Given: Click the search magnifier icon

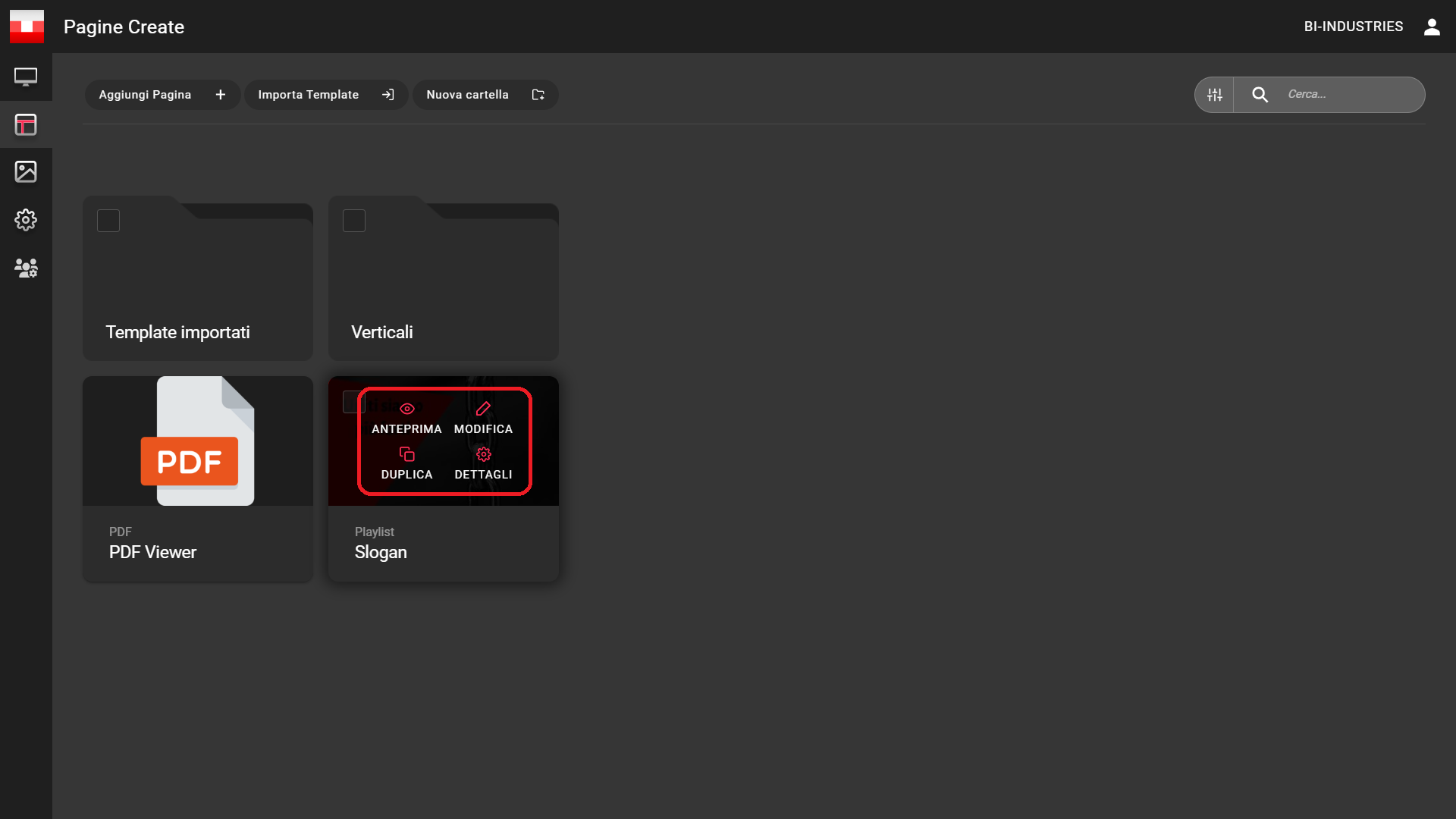Looking at the screenshot, I should 1260,95.
